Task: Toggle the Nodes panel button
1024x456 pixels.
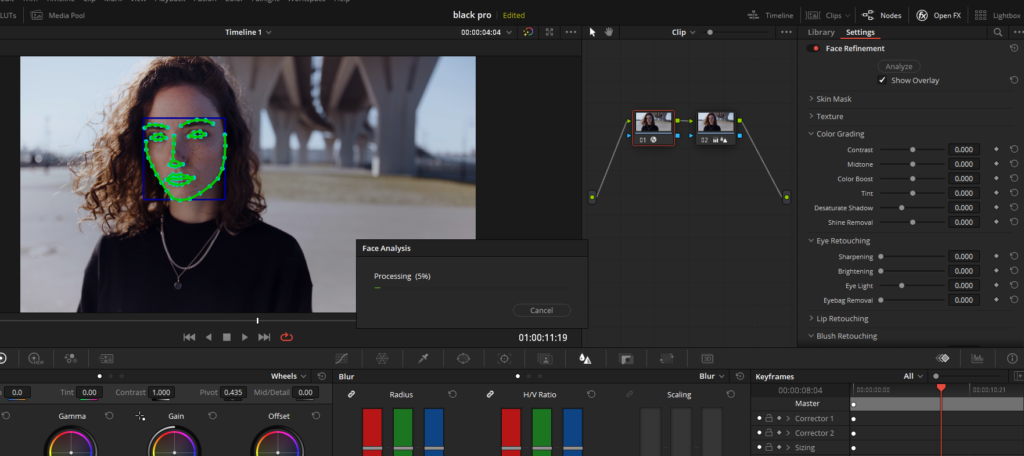Action: click(881, 15)
